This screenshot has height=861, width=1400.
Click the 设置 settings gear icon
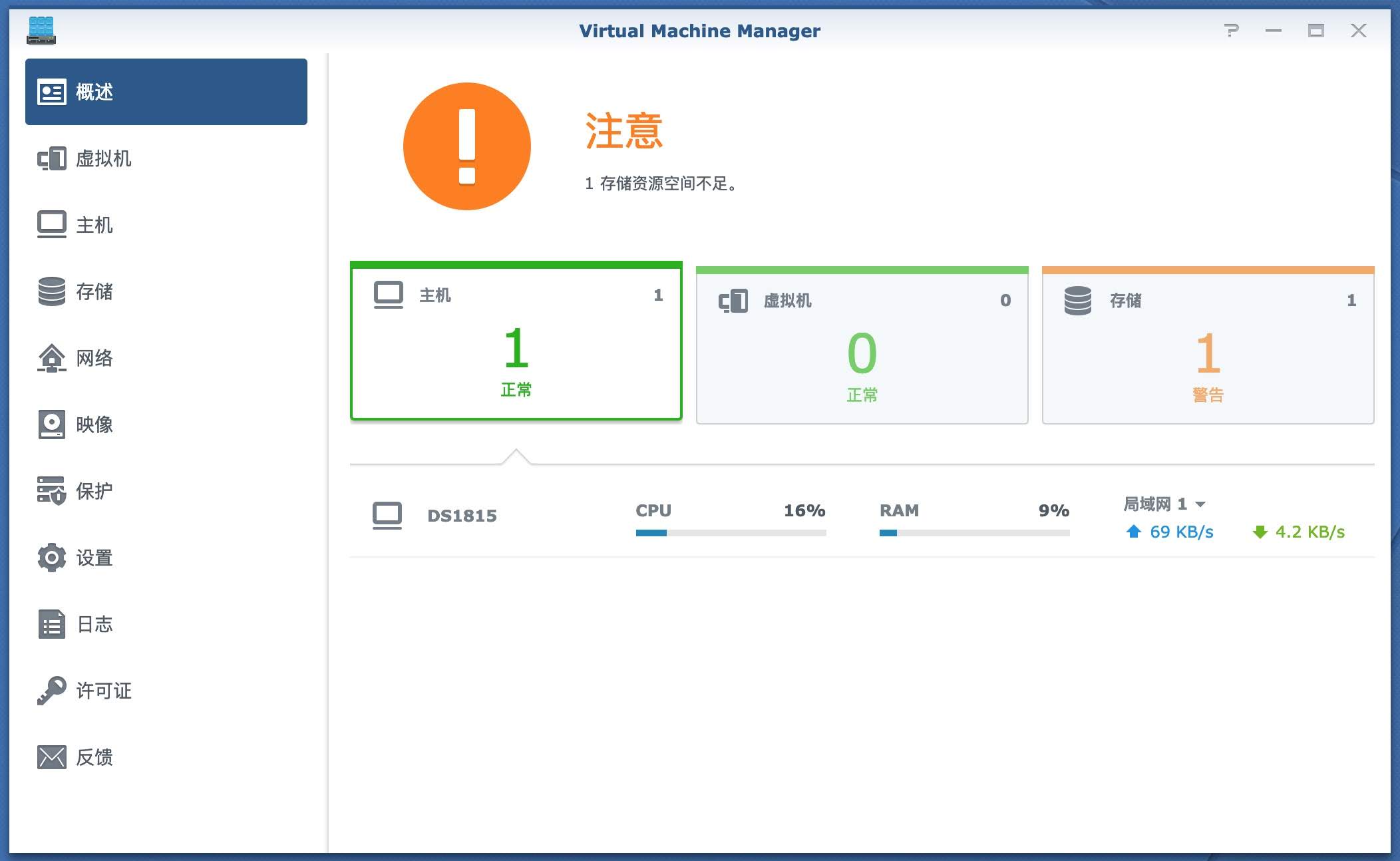coord(52,558)
